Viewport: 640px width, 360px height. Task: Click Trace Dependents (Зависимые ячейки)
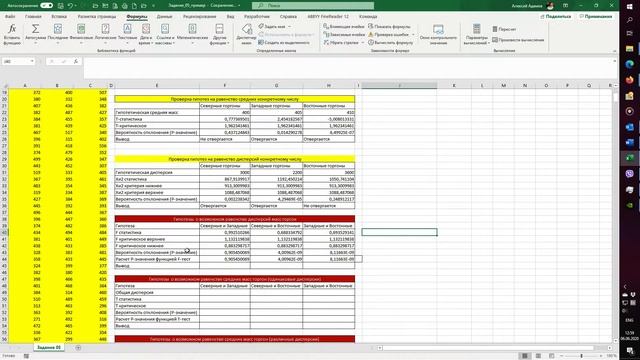click(344, 35)
